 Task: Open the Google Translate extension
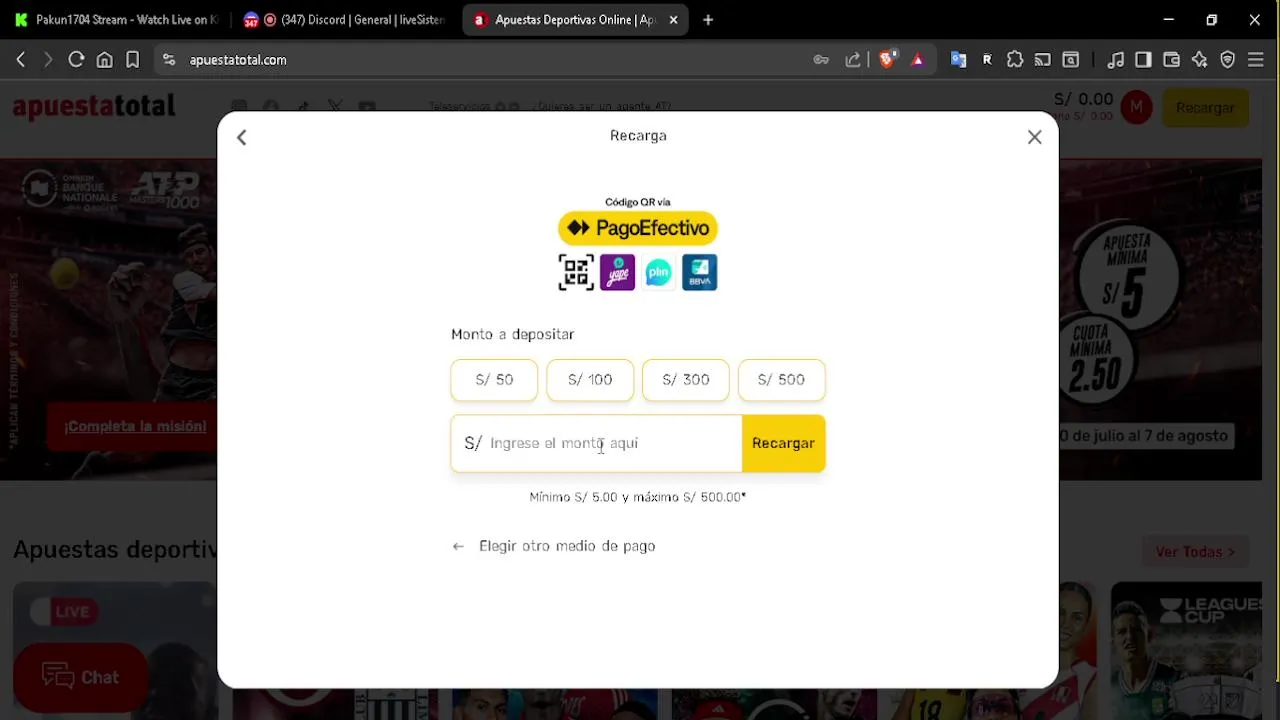point(959,60)
